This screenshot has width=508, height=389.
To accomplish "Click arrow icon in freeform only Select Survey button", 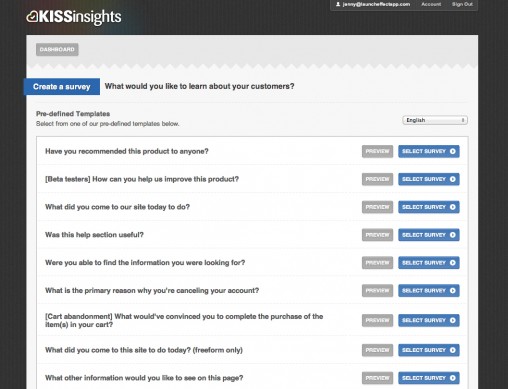I will [453, 350].
